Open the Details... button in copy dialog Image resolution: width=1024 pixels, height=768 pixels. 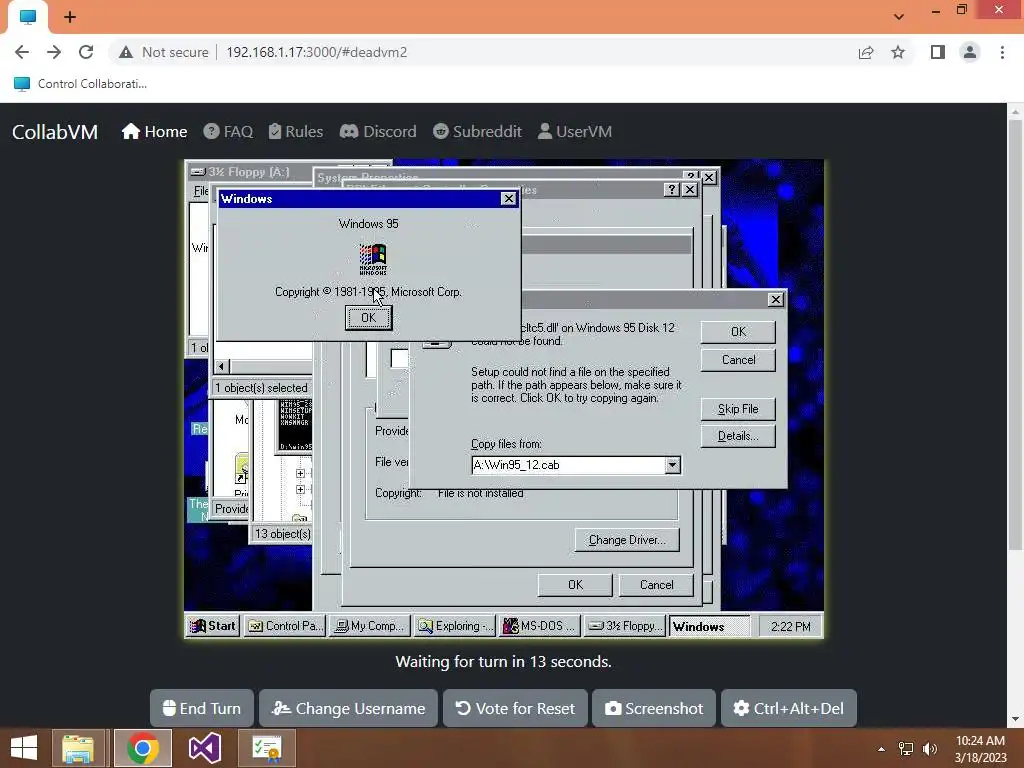[738, 436]
